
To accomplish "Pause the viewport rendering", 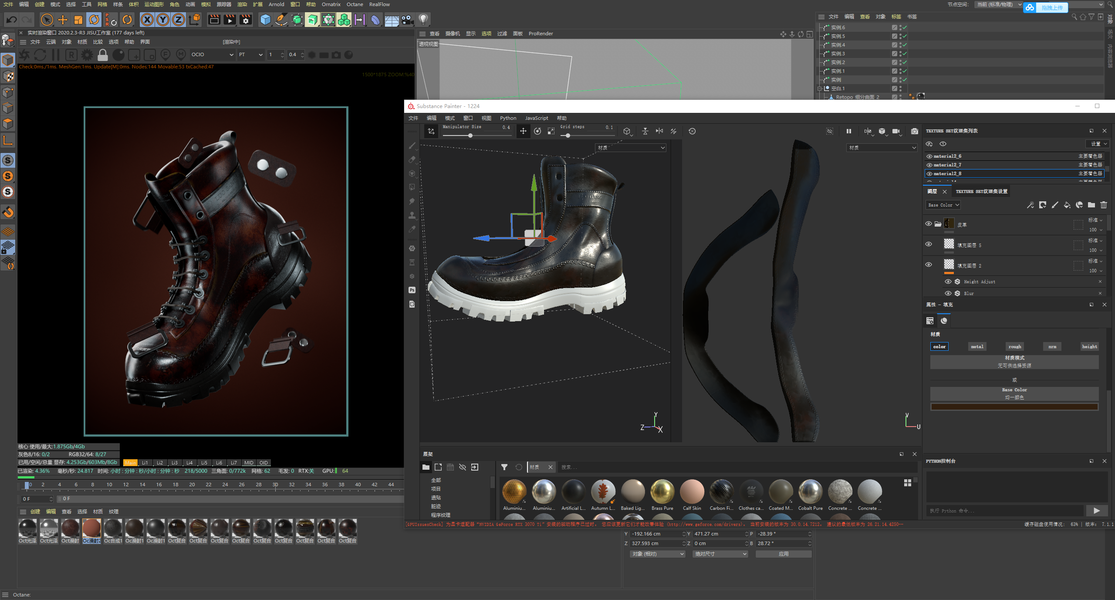I will click(849, 131).
